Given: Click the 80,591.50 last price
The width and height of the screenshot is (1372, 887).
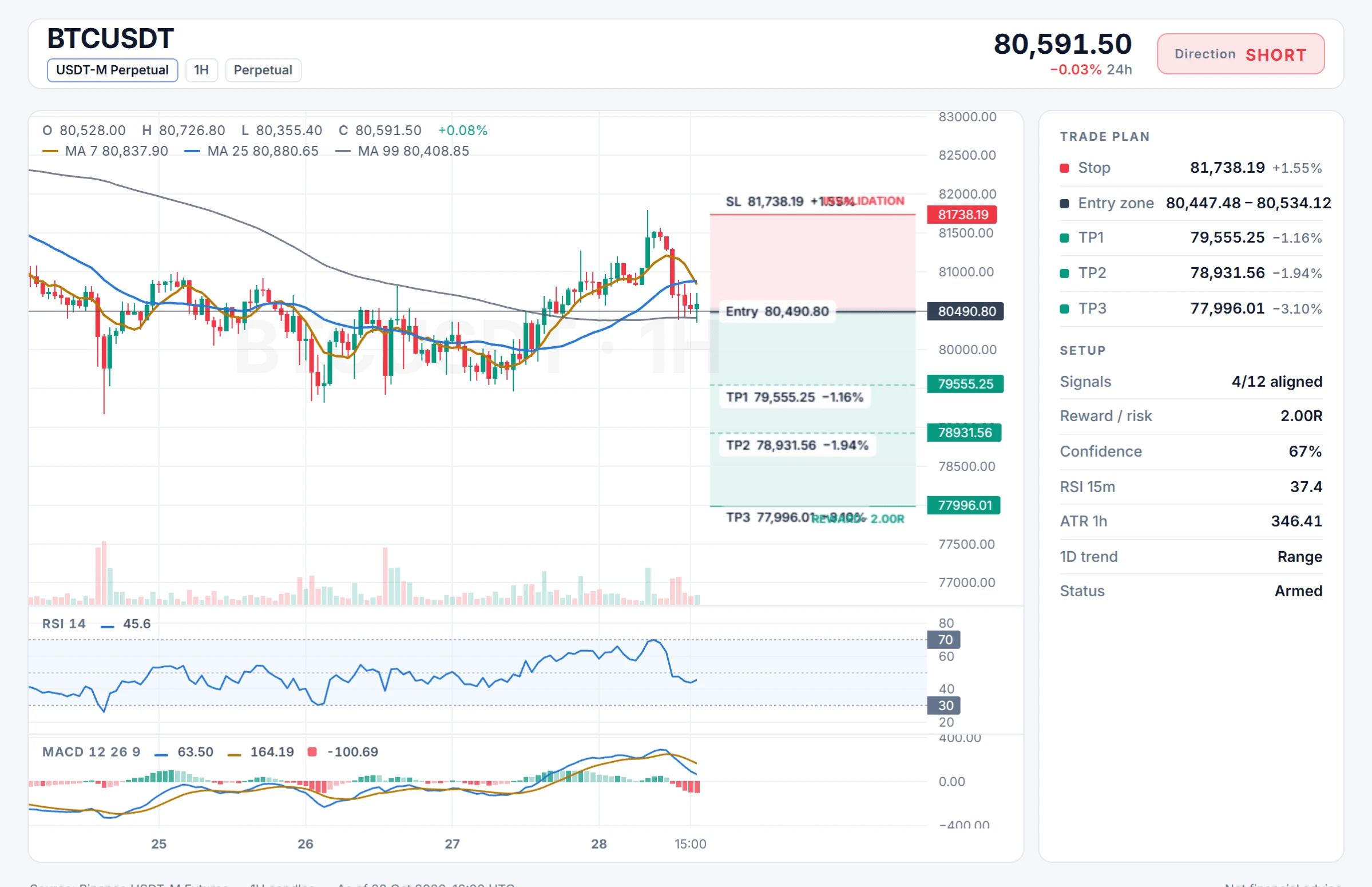Looking at the screenshot, I should tap(1063, 43).
